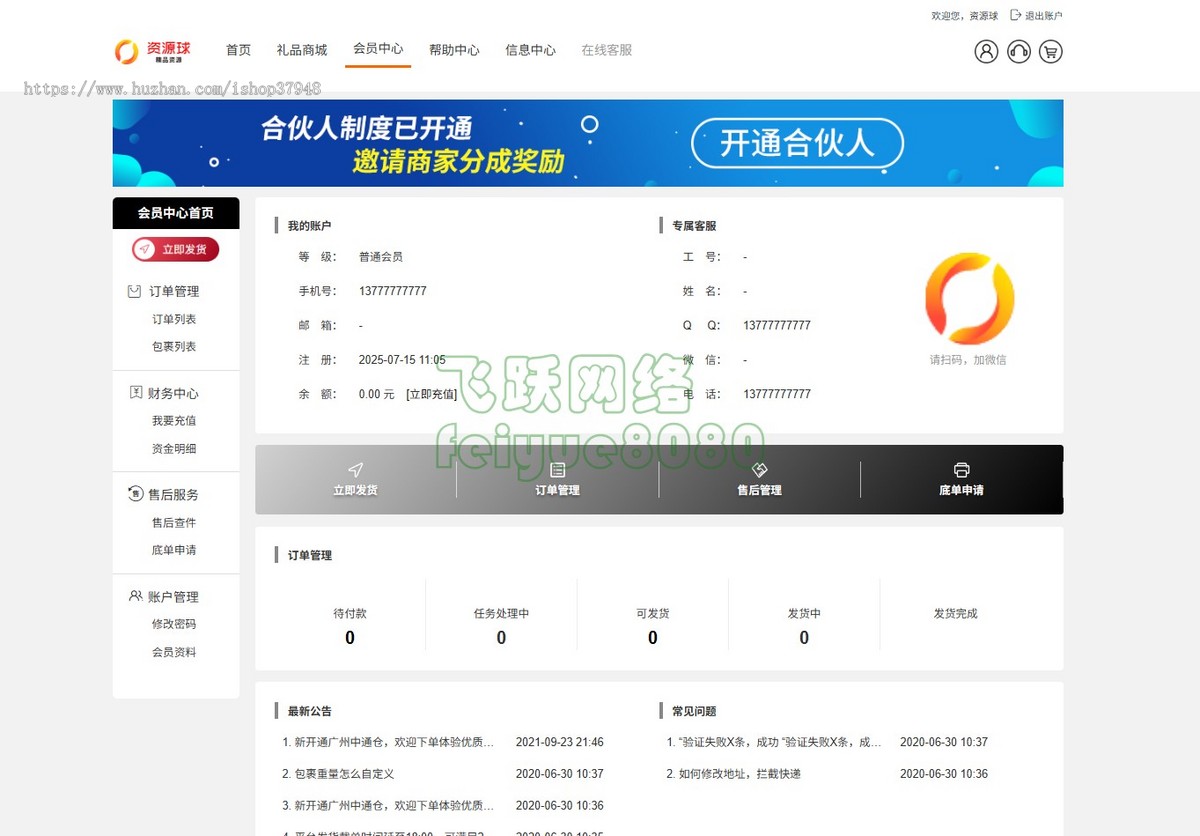The width and height of the screenshot is (1200, 836).
Task: Click the 欢迎您，资源球 greeting text
Action: [965, 16]
